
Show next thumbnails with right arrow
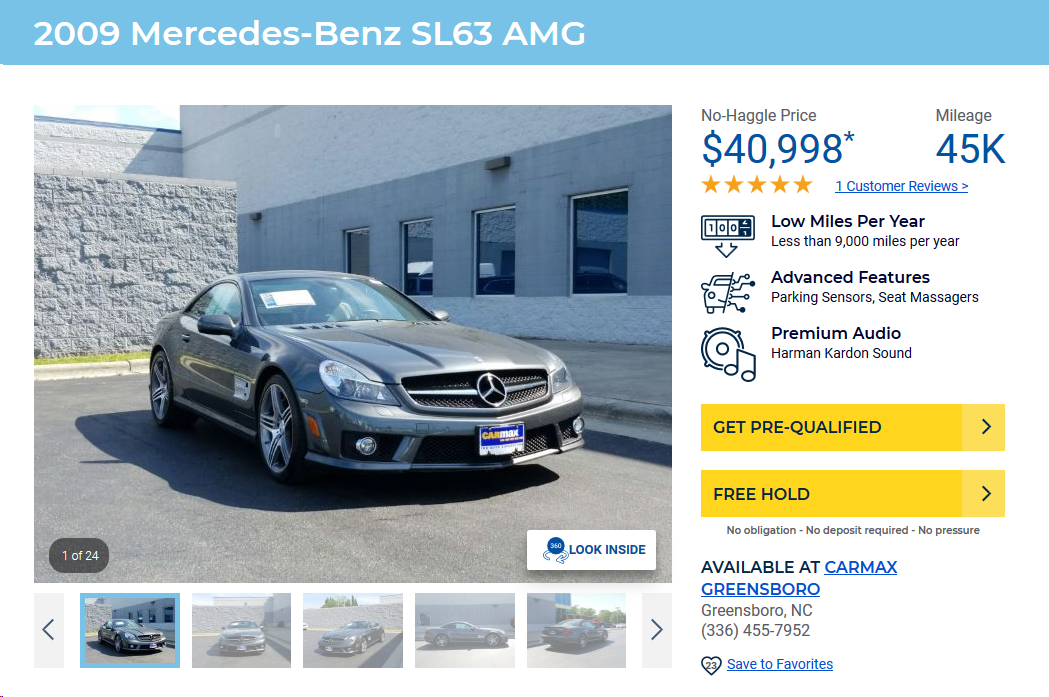657,630
